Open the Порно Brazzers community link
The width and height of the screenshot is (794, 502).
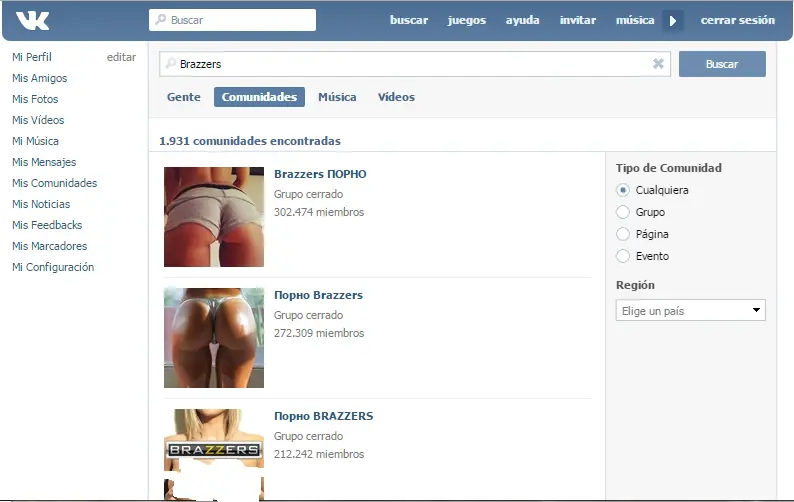coord(318,295)
